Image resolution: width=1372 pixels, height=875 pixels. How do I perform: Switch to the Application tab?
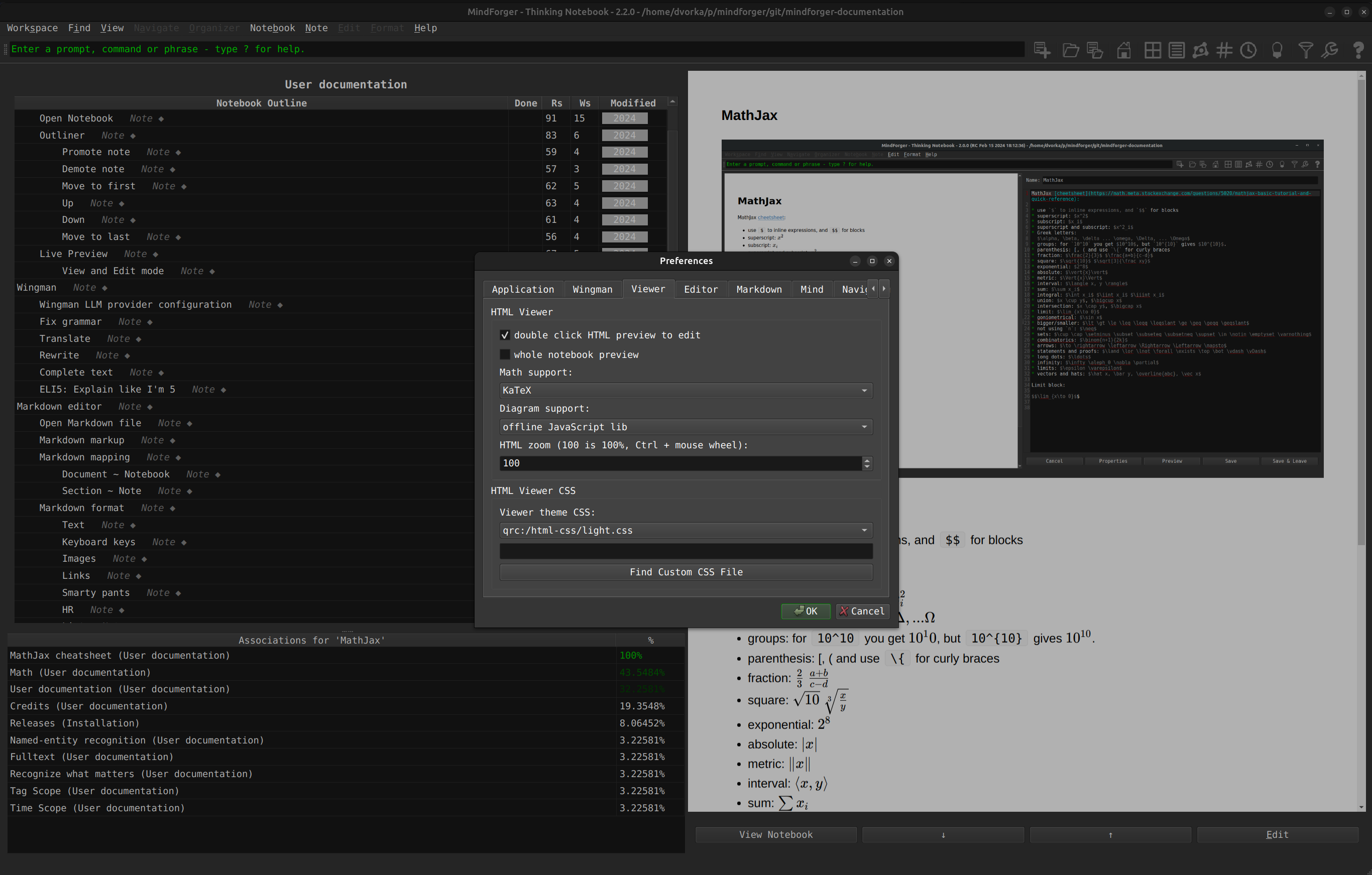tap(523, 289)
